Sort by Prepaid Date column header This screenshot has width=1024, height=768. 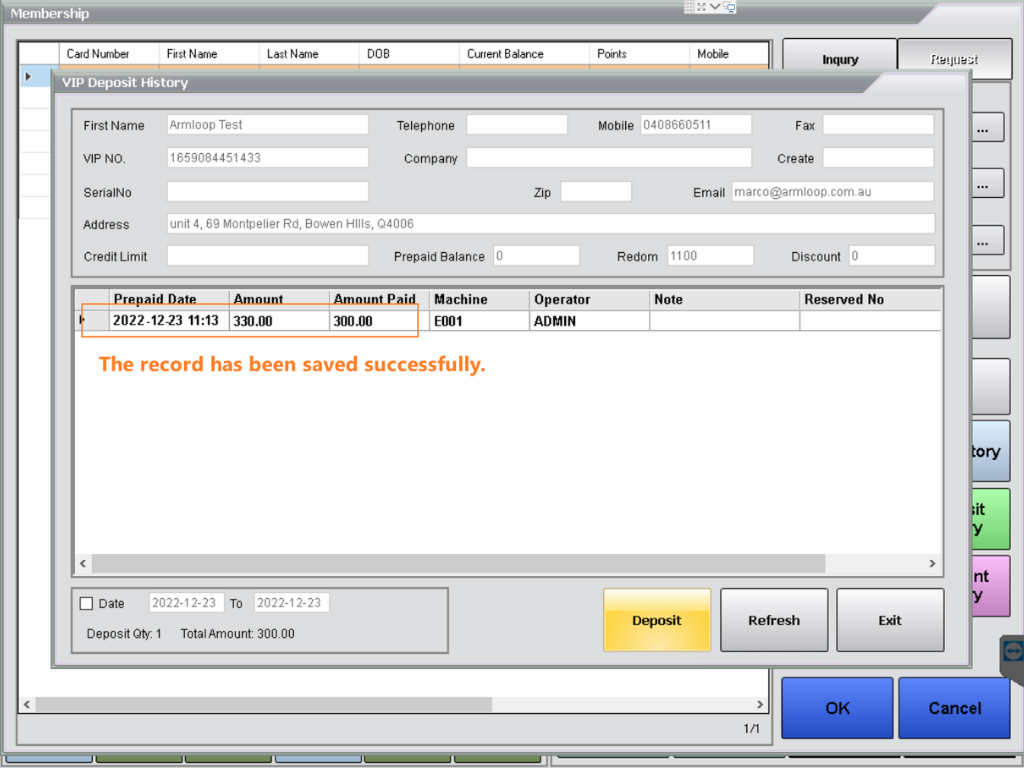point(155,299)
